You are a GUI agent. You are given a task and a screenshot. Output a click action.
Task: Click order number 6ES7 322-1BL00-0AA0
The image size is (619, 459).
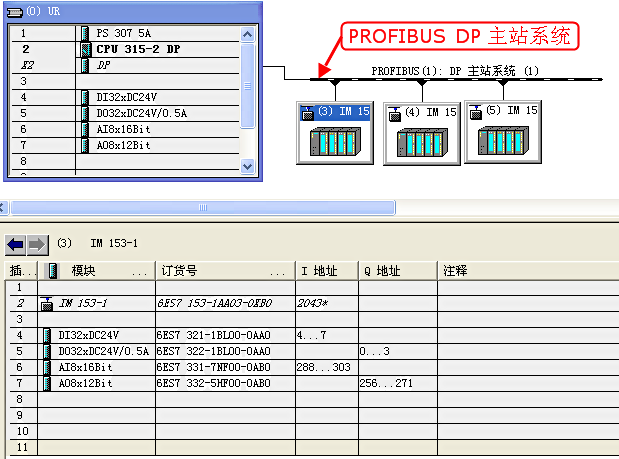pos(214,352)
